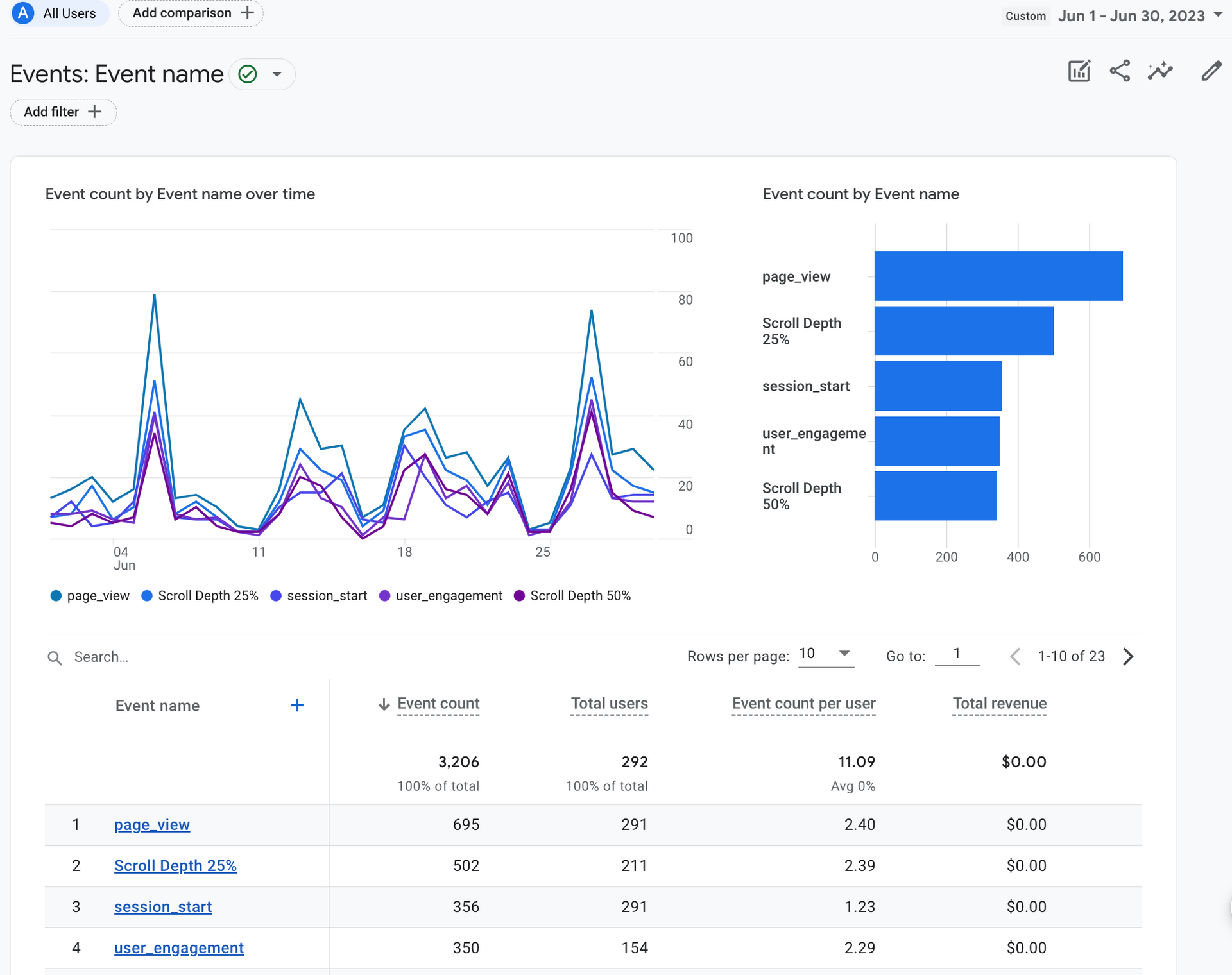Sort table by Total users column
The image size is (1232, 975).
[609, 704]
